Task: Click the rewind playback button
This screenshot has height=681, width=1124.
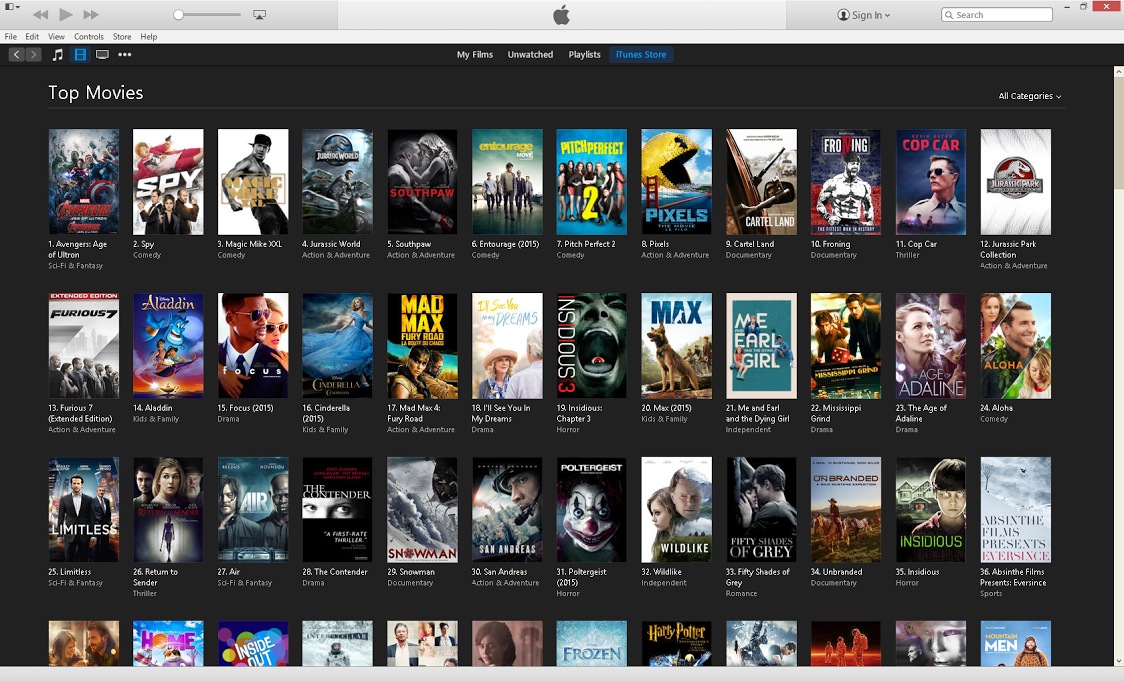Action: (40, 14)
